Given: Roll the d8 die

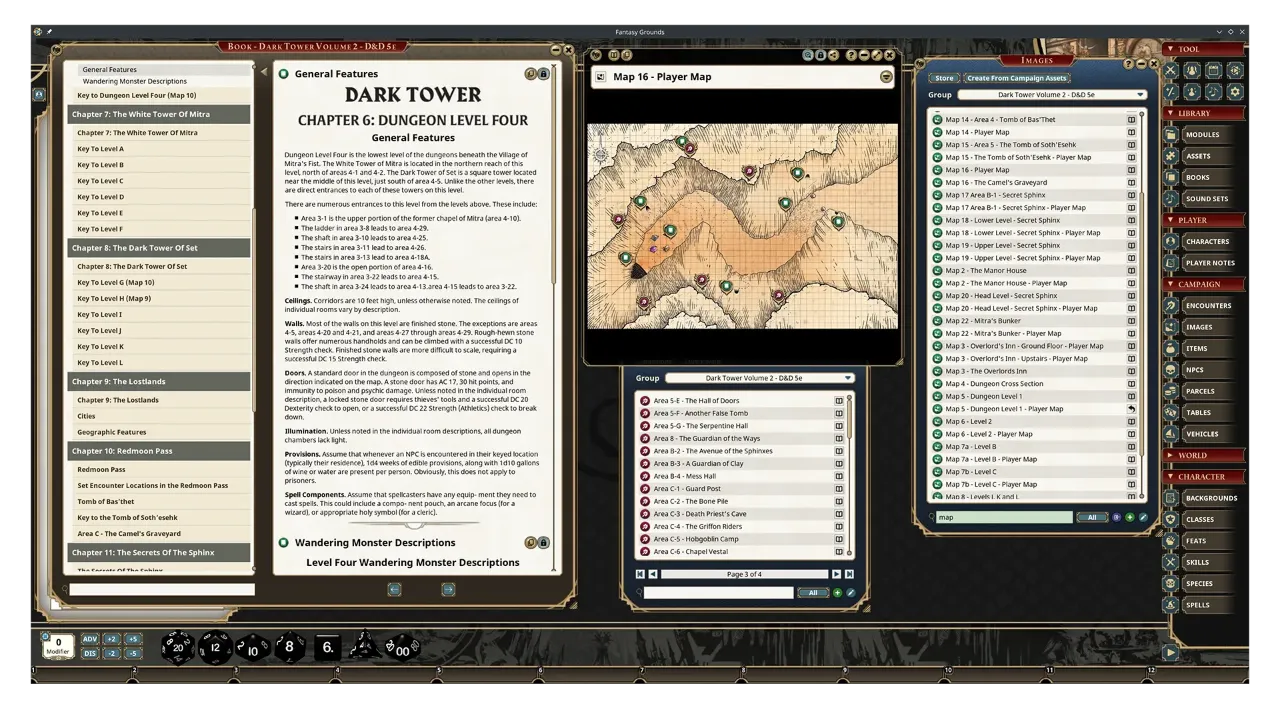Looking at the screenshot, I should (289, 647).
